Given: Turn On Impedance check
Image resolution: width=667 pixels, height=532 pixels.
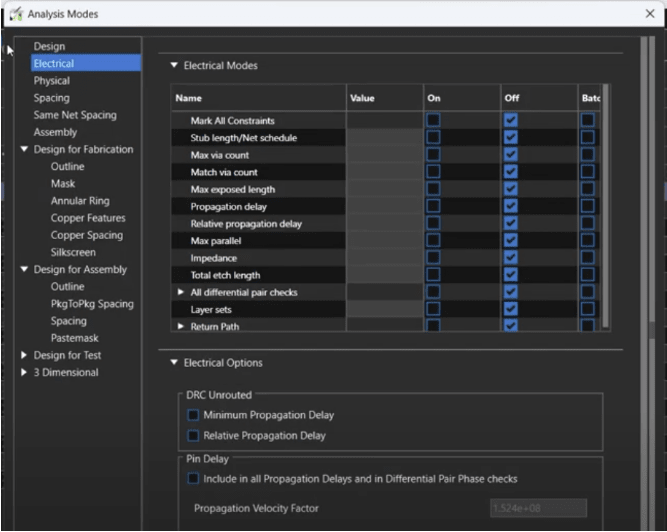Looking at the screenshot, I should coord(433,258).
